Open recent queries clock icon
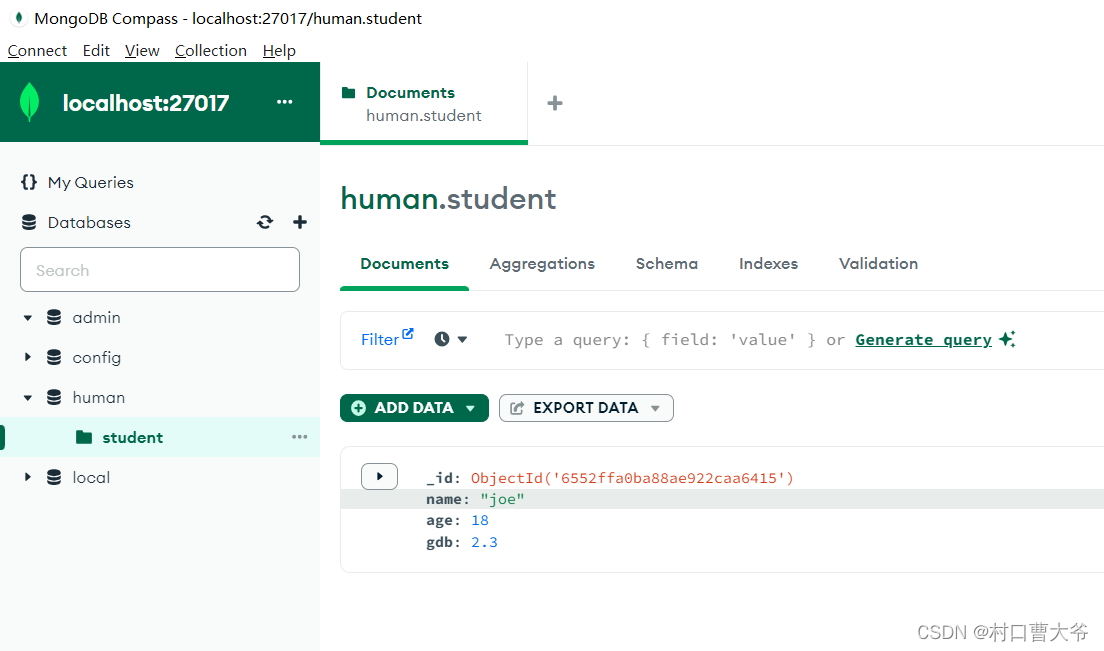 coord(441,339)
